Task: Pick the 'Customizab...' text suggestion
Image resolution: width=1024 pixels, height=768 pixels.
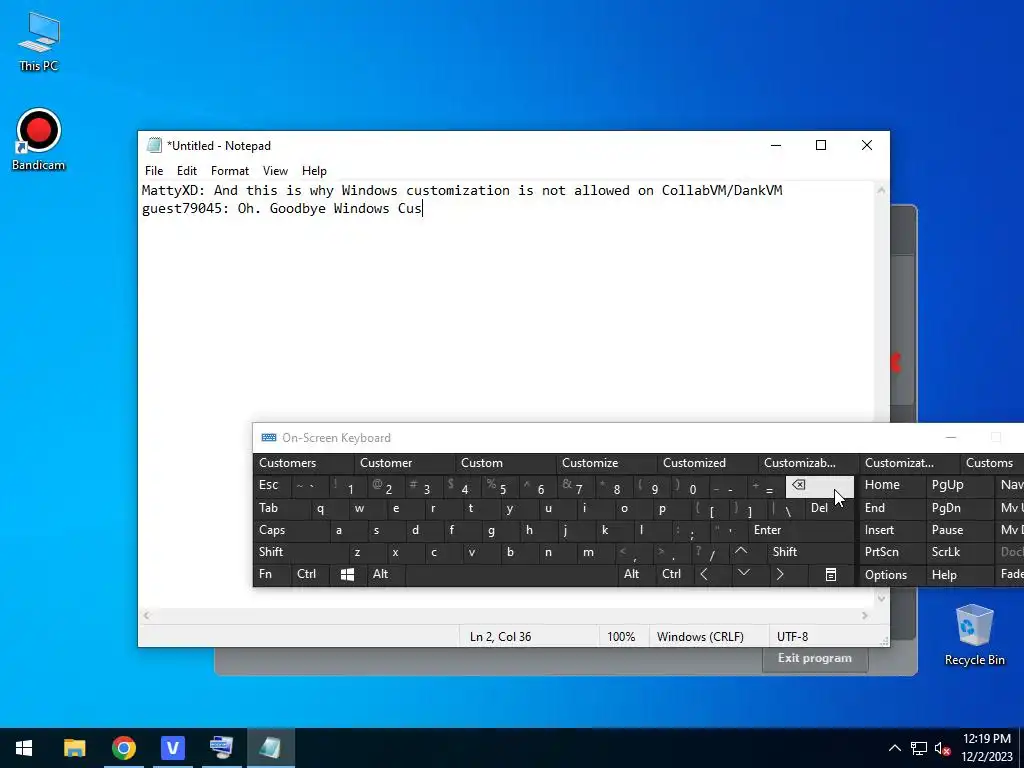Action: pos(808,463)
